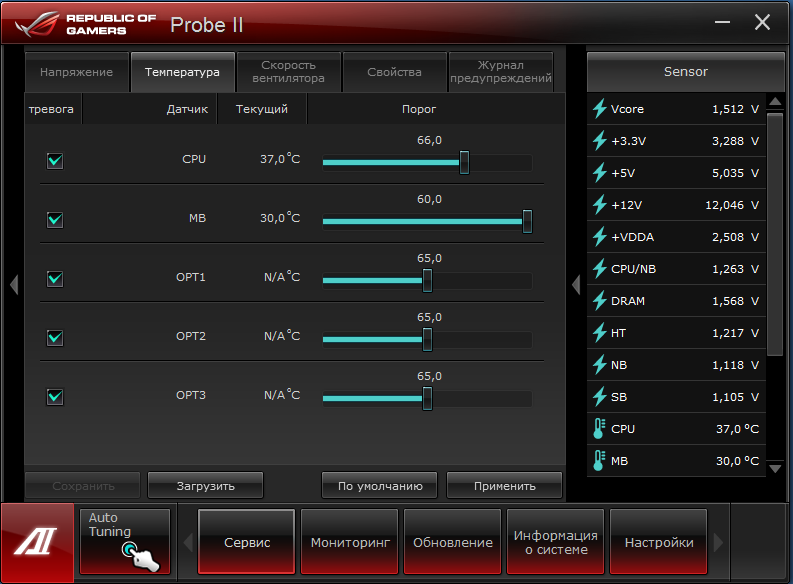The height and width of the screenshot is (584, 793).
Task: Click the CPU threshold slider handle
Action: coord(464,162)
